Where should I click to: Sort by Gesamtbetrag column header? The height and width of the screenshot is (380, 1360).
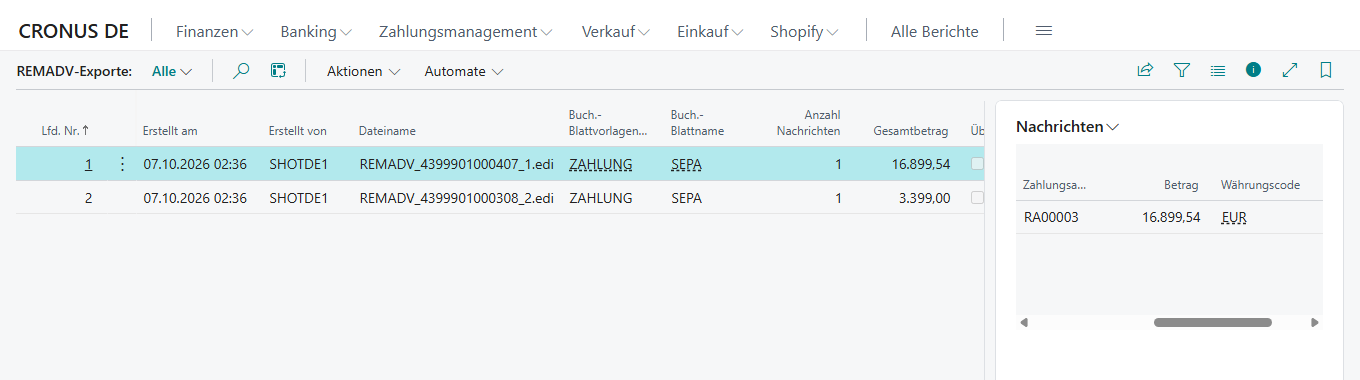coord(910,131)
